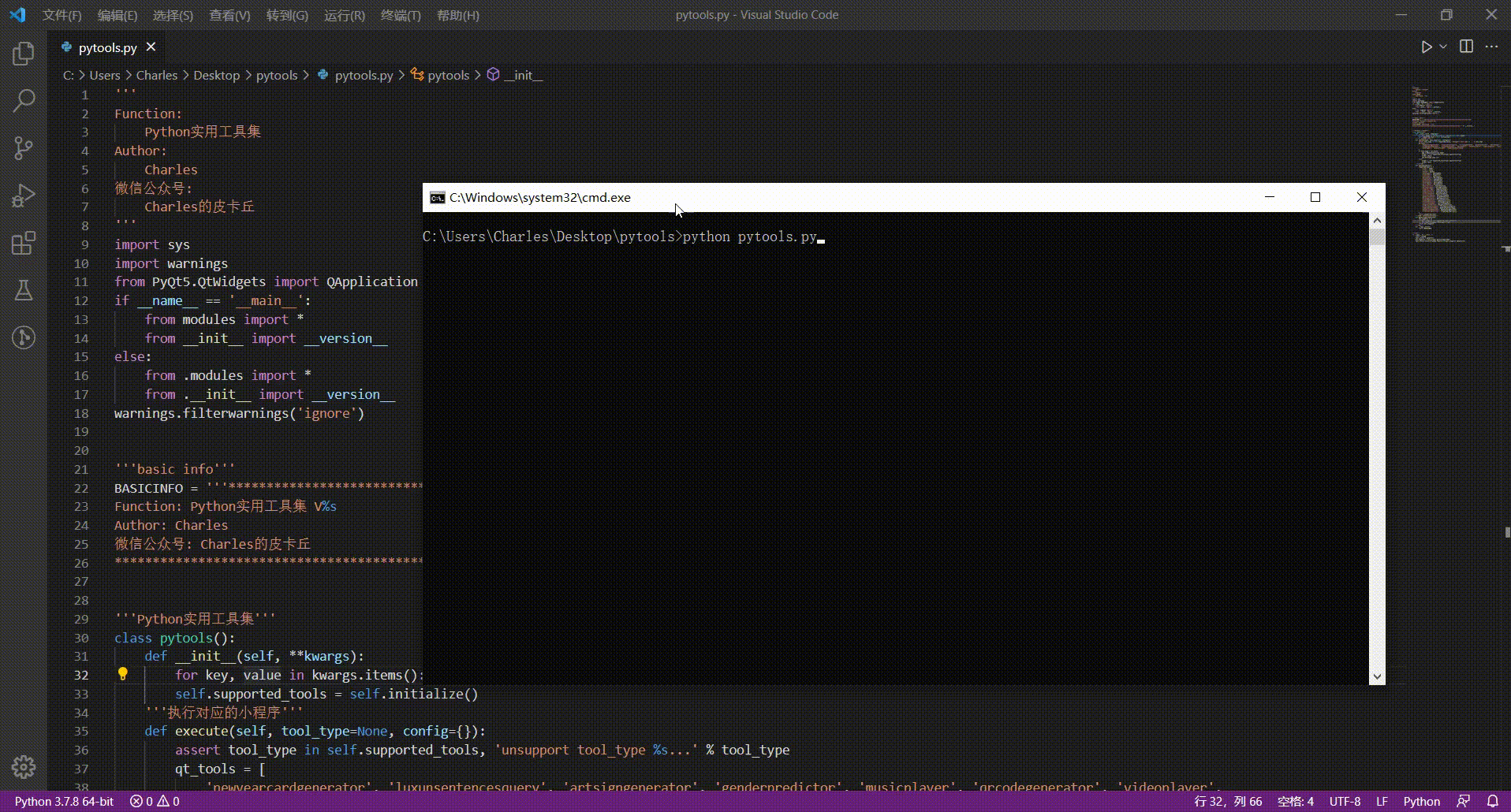Click 'import warnings' on line 10
Image resolution: width=1511 pixels, height=812 pixels.
[171, 263]
